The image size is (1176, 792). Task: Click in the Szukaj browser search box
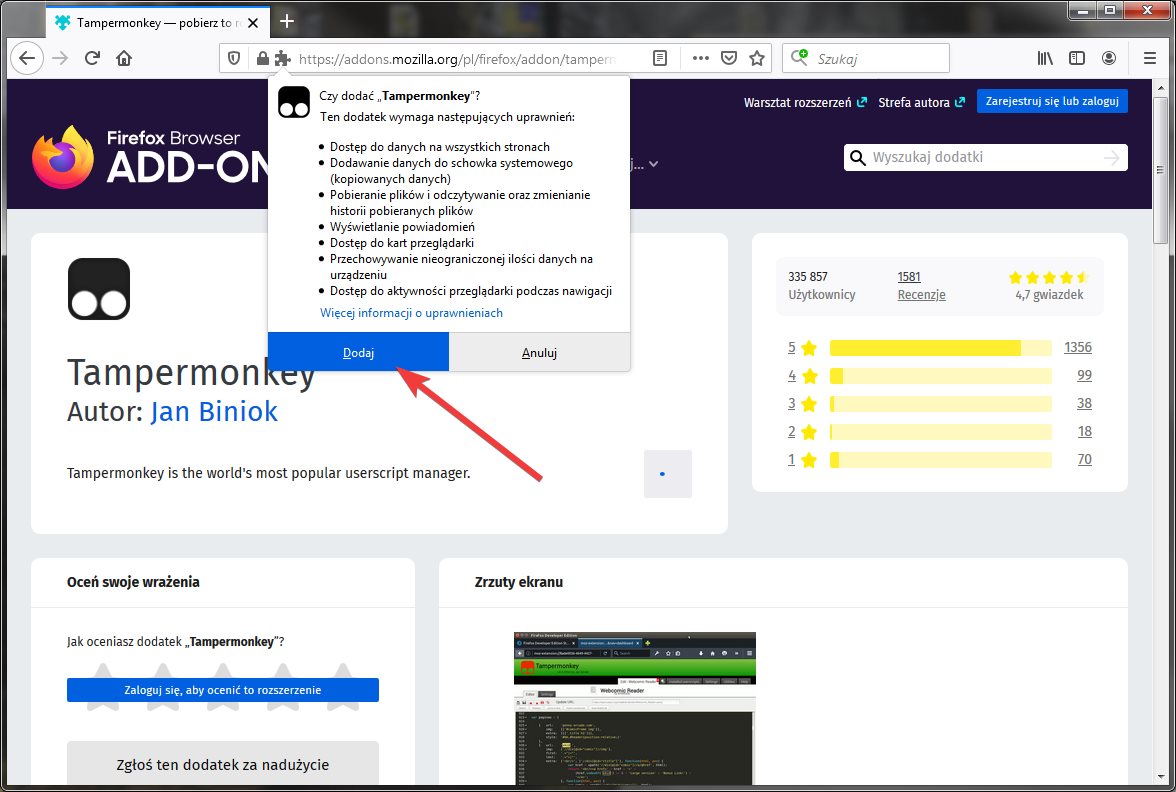866,58
